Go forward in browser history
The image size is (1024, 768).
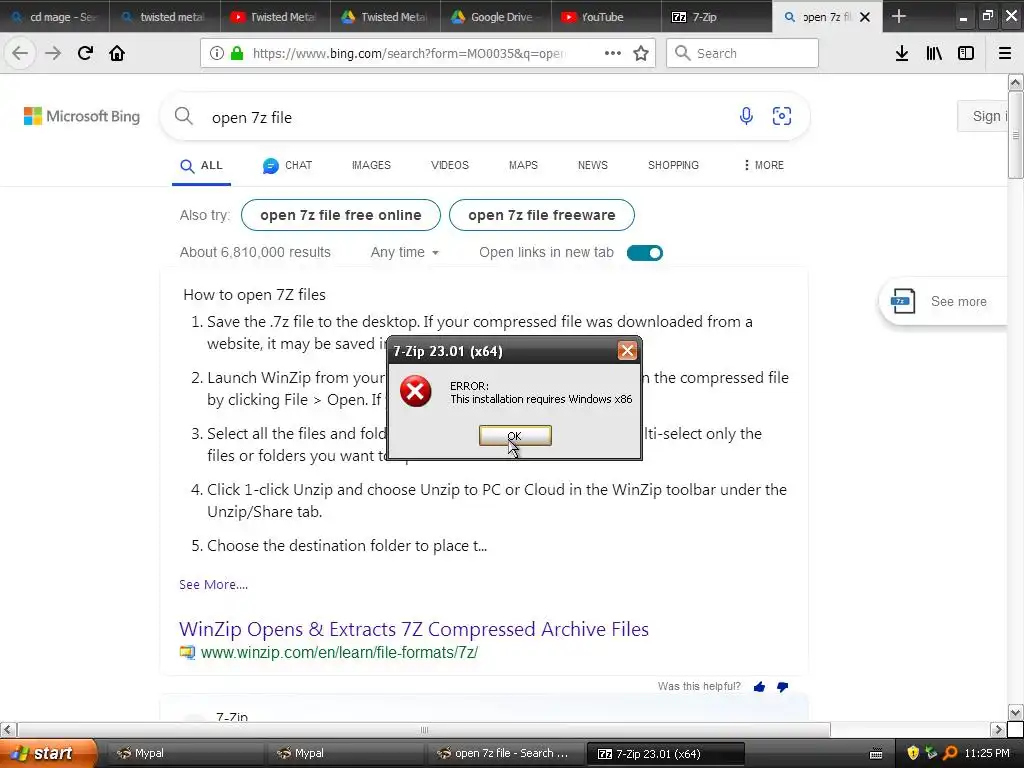pos(53,53)
